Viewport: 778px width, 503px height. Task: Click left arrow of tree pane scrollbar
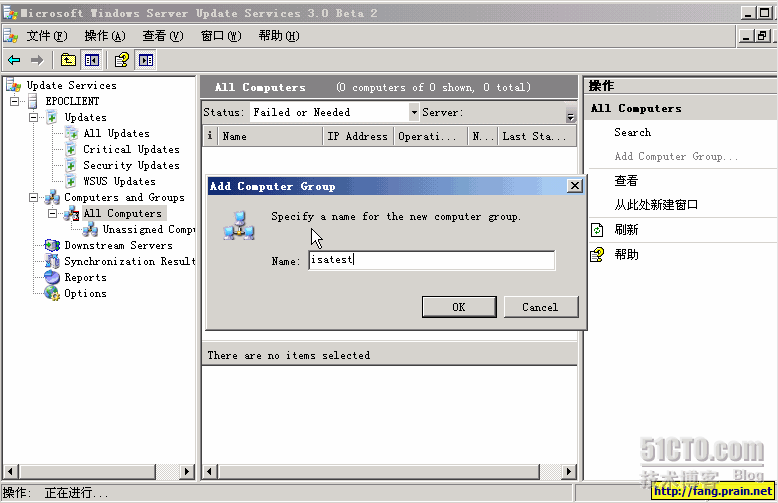11,471
